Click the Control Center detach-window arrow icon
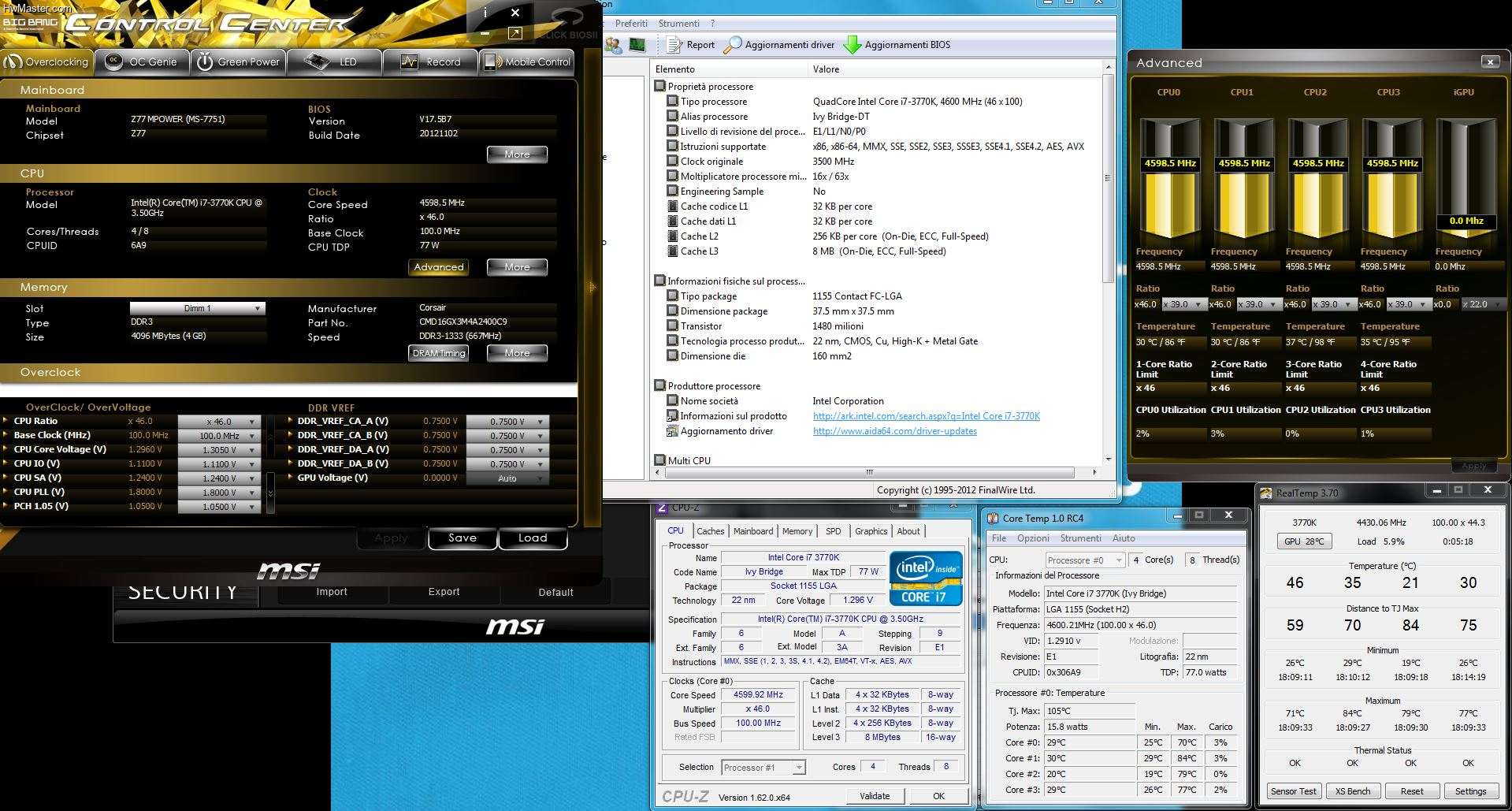 (x=515, y=33)
